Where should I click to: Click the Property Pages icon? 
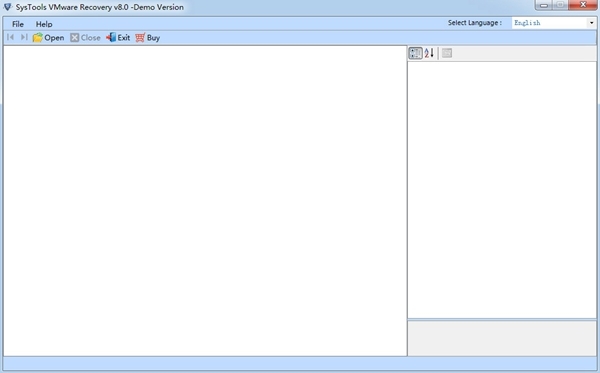[447, 53]
